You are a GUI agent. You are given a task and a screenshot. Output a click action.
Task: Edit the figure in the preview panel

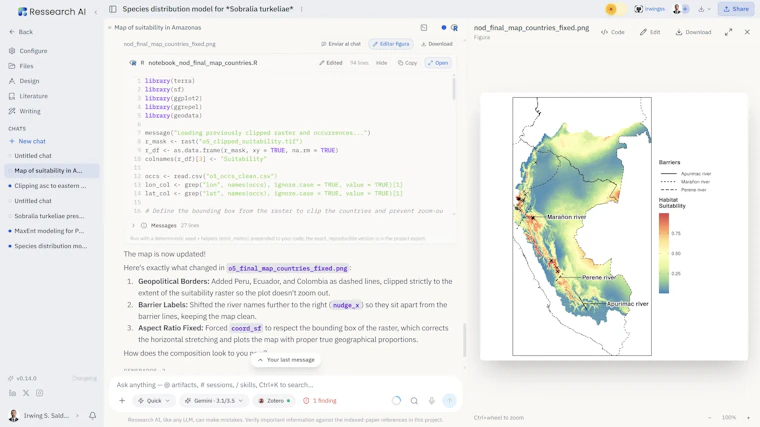(x=650, y=32)
